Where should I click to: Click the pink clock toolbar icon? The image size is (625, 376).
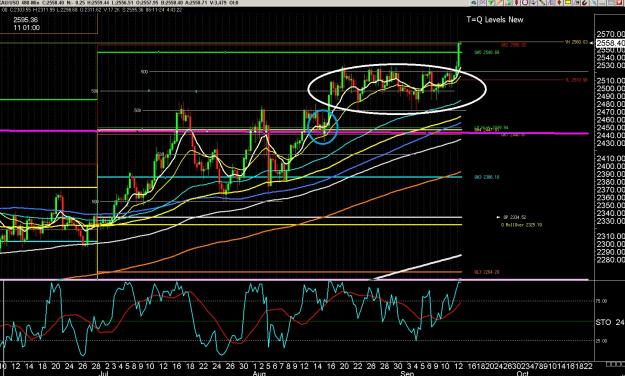[525, 2]
